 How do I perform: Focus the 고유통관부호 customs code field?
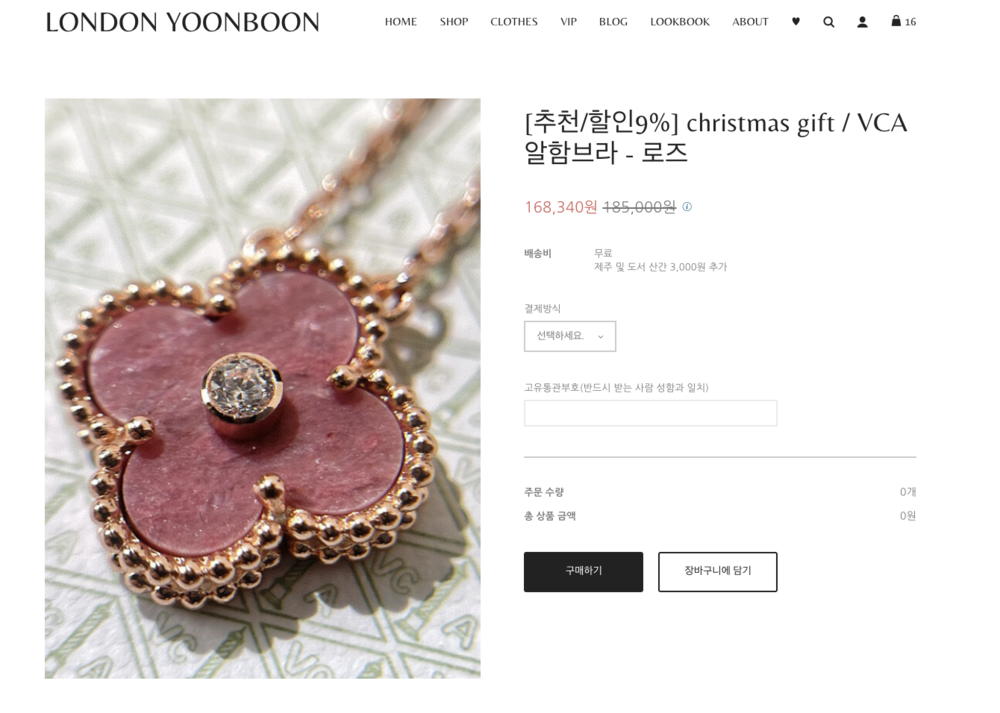651,413
